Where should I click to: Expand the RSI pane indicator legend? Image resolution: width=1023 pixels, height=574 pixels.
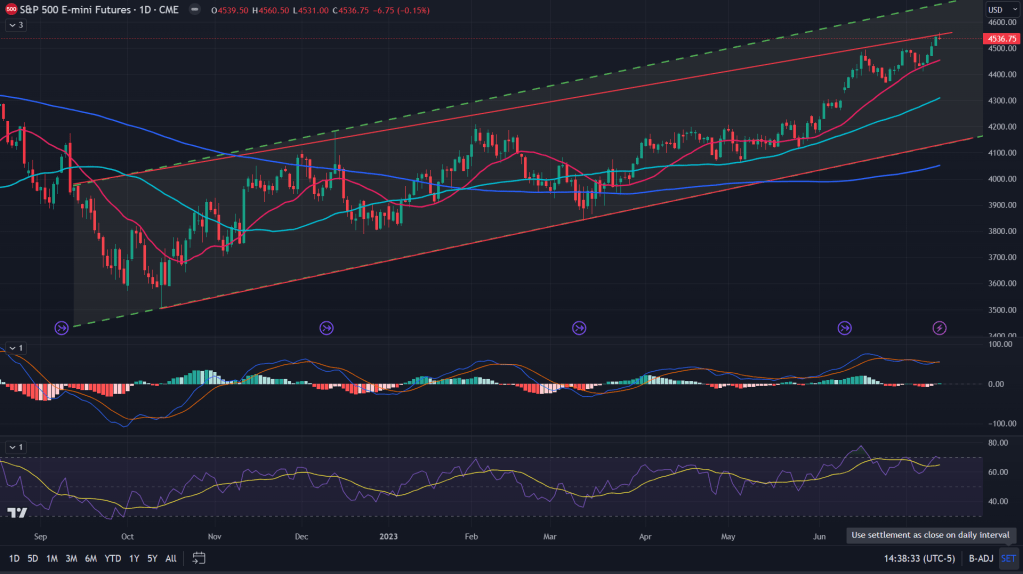pos(15,446)
